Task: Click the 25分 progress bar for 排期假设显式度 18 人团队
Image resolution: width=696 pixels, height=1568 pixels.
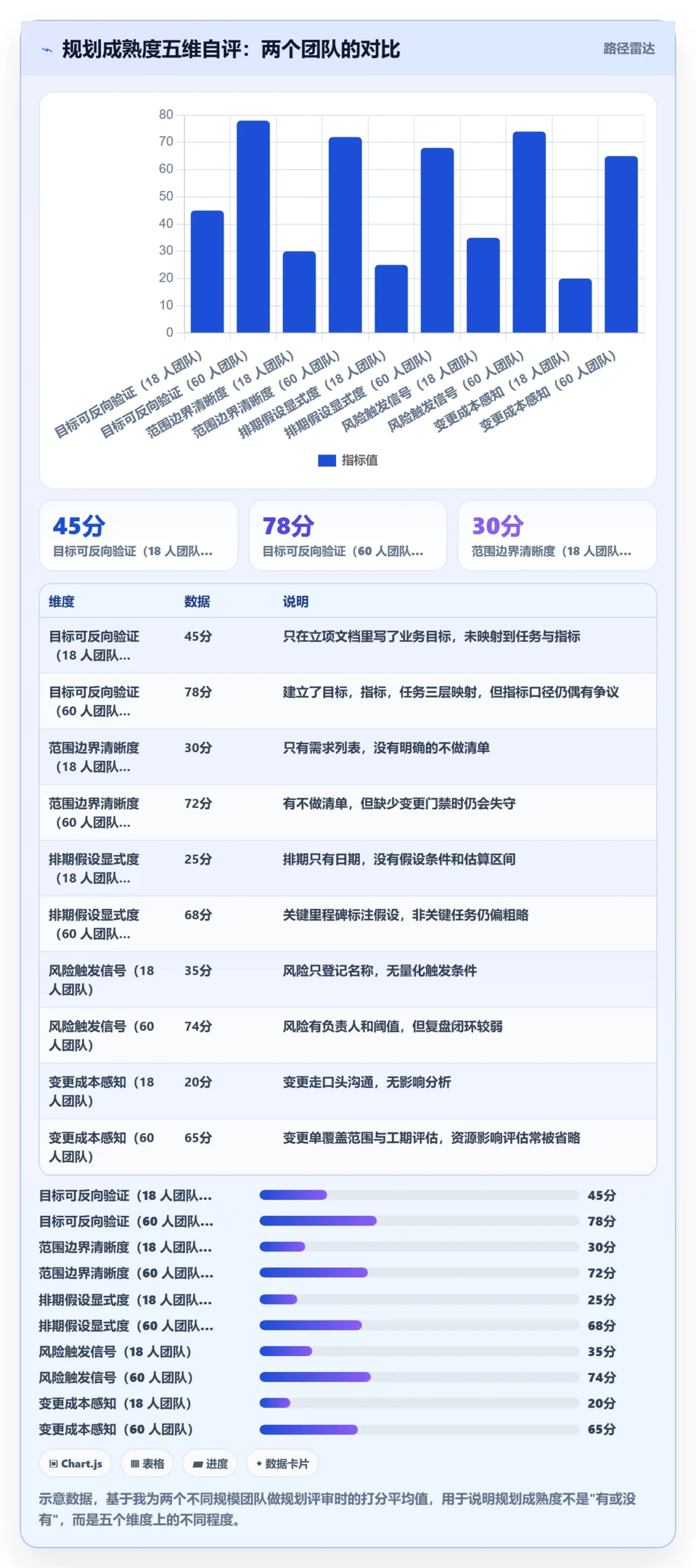Action: 419,1299
